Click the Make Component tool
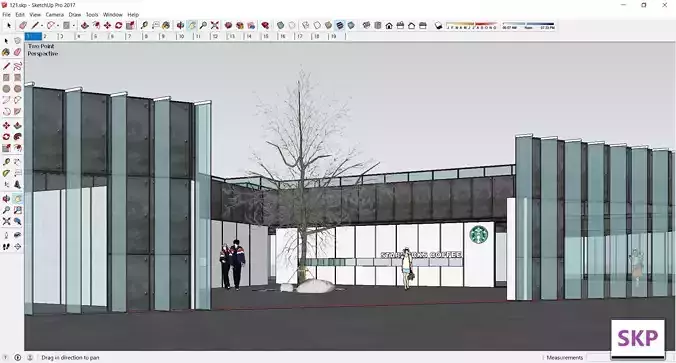Viewport: 676px width, 363px height. click(x=17, y=41)
